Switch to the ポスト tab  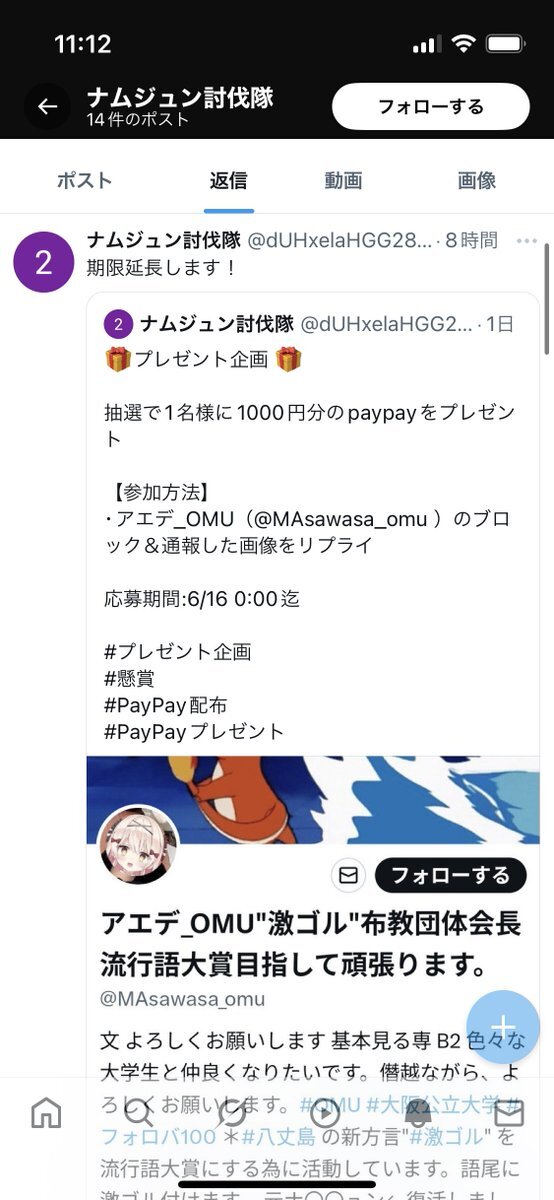[84, 181]
